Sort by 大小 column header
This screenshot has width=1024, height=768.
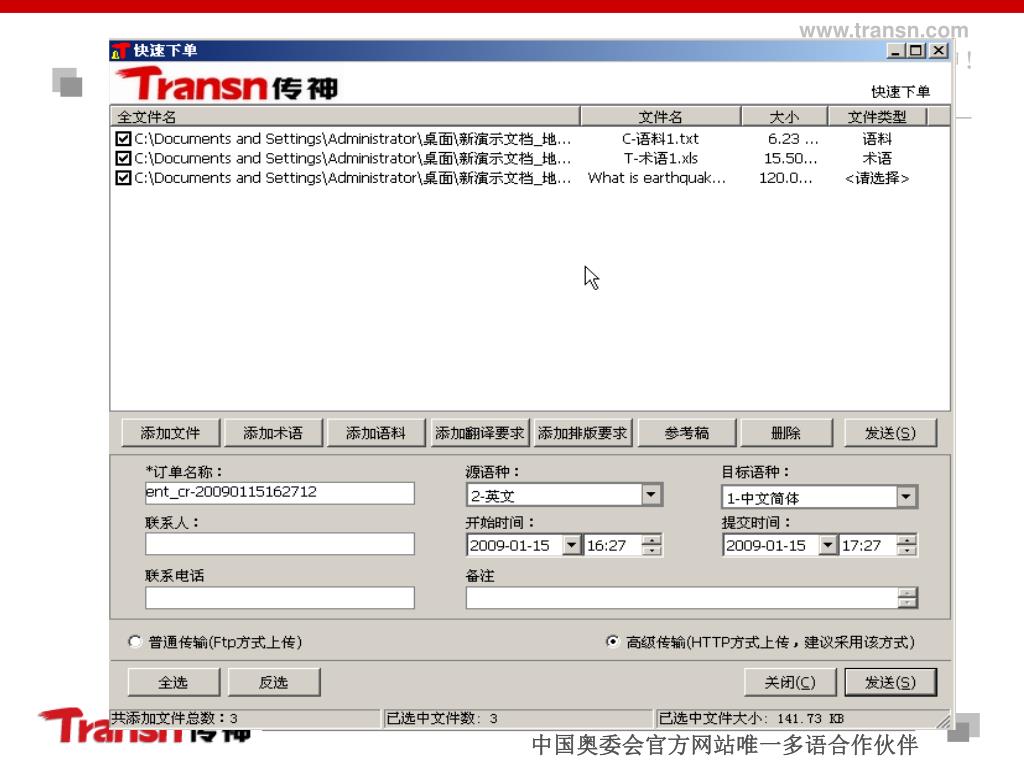click(x=784, y=117)
